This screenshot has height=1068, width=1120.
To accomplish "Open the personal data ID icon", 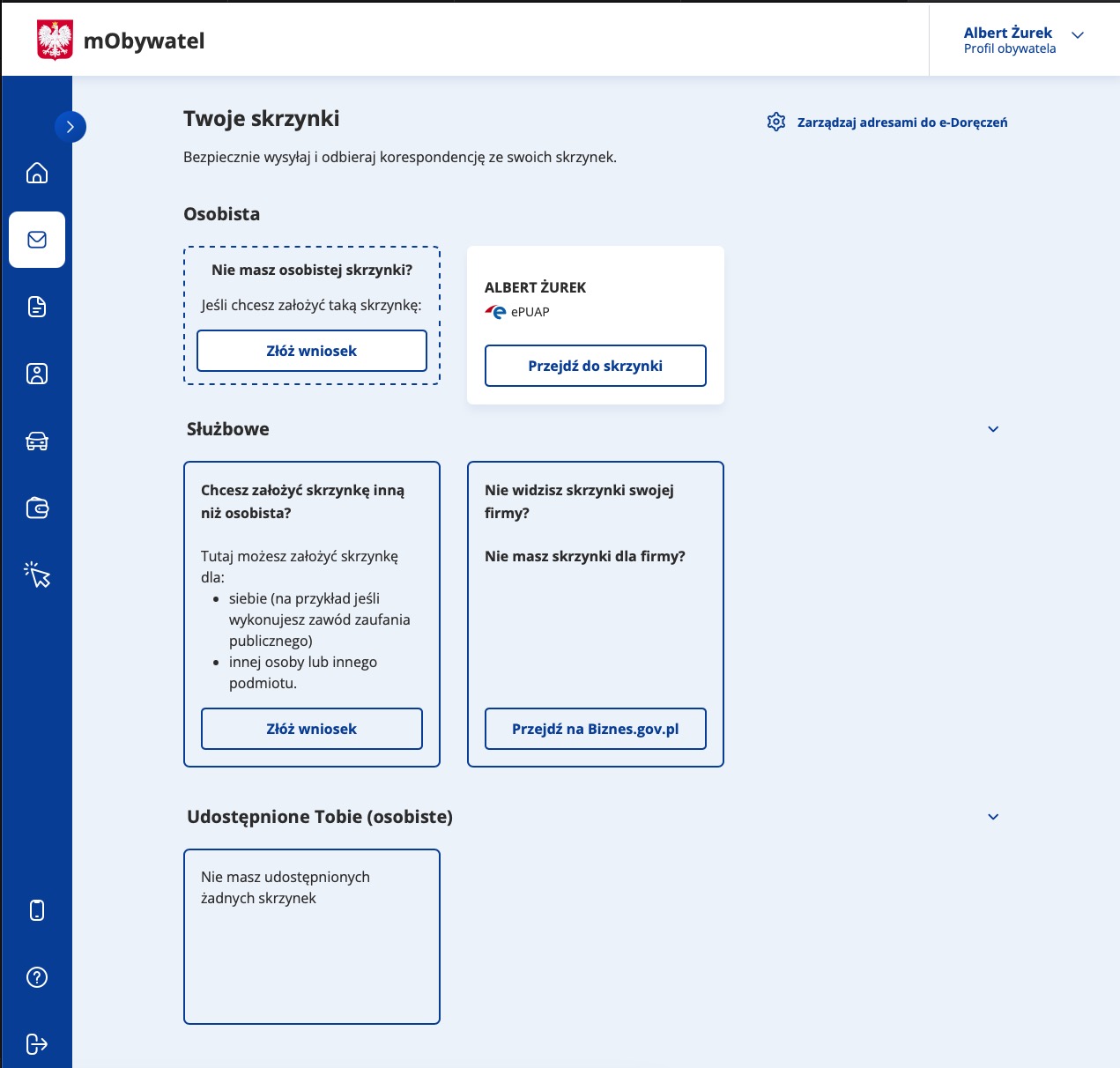I will (x=37, y=374).
